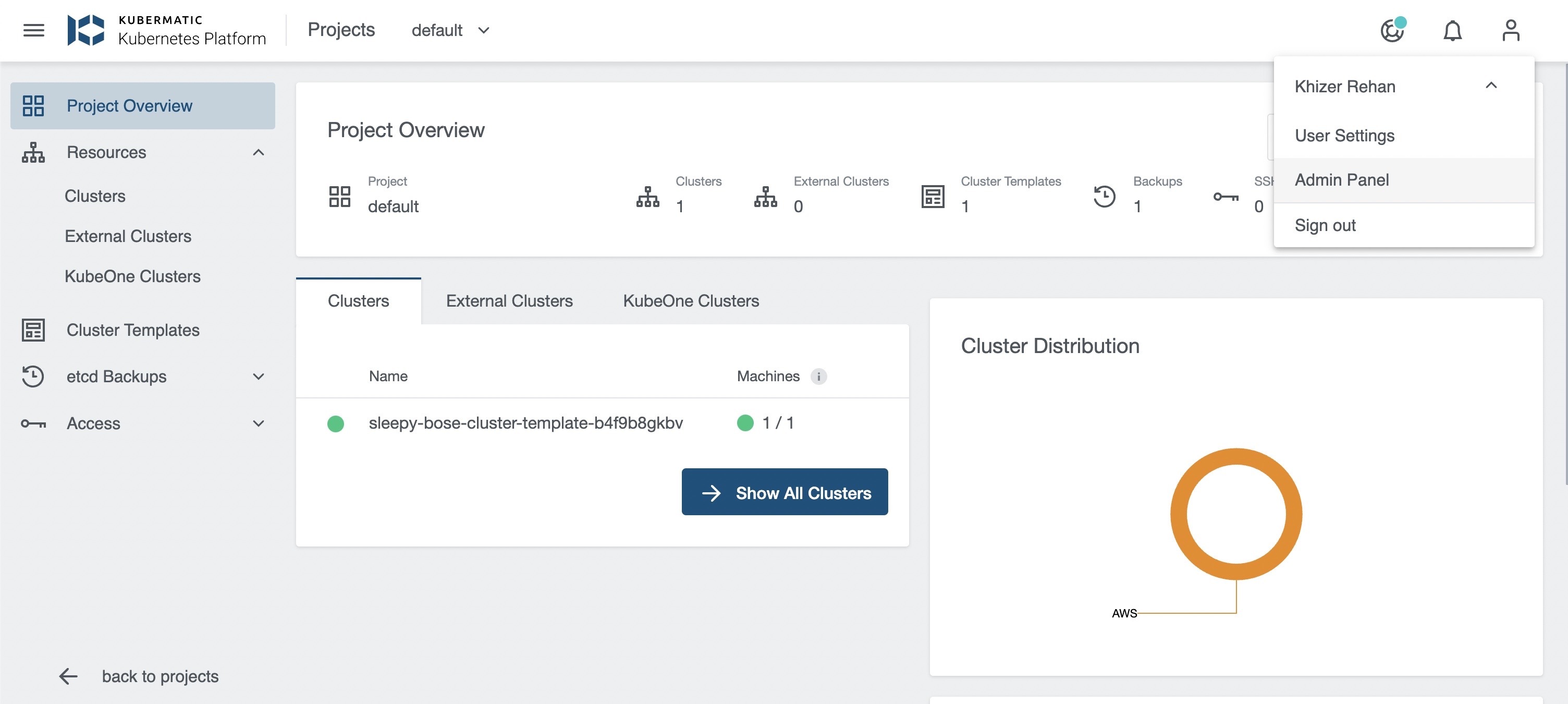Select the Project Overview sidebar icon
This screenshot has width=1568, height=704.
click(x=33, y=105)
